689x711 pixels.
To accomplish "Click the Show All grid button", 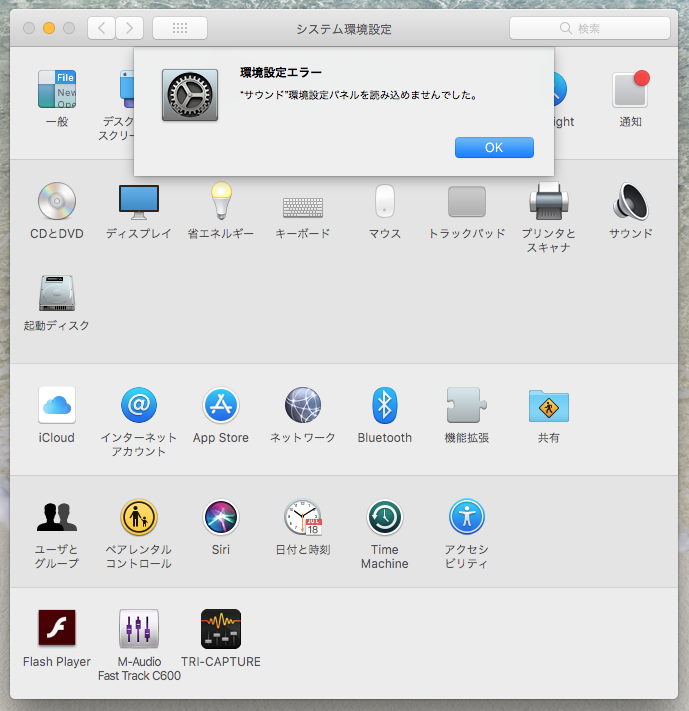I will click(x=180, y=28).
